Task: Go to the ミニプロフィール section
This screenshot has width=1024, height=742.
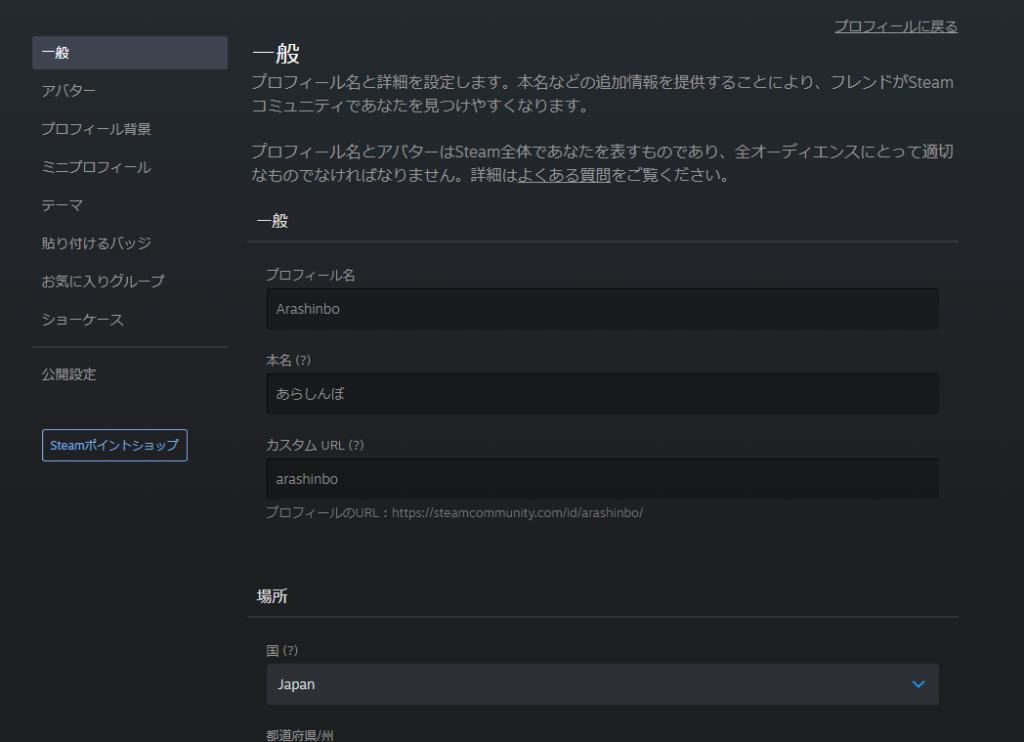Action: pyautogui.click(x=96, y=167)
